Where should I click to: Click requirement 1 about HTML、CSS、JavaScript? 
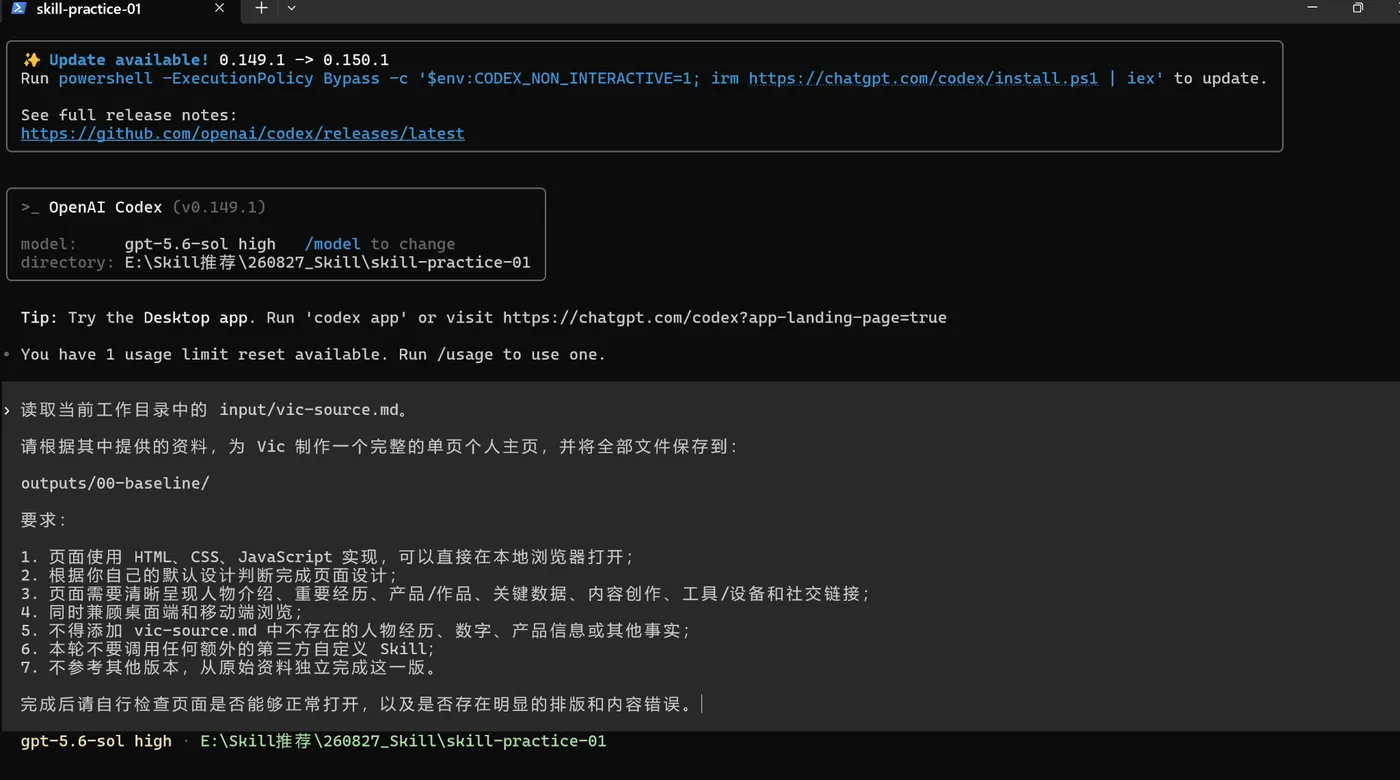tap(328, 557)
